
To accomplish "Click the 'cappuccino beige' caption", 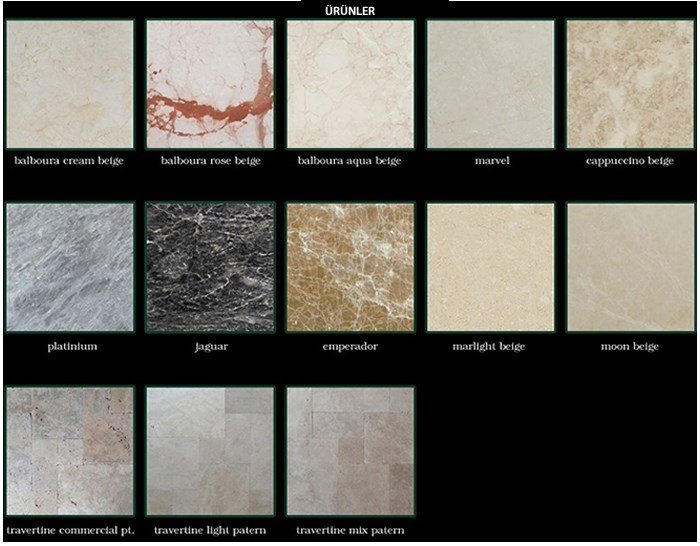I will (x=630, y=161).
